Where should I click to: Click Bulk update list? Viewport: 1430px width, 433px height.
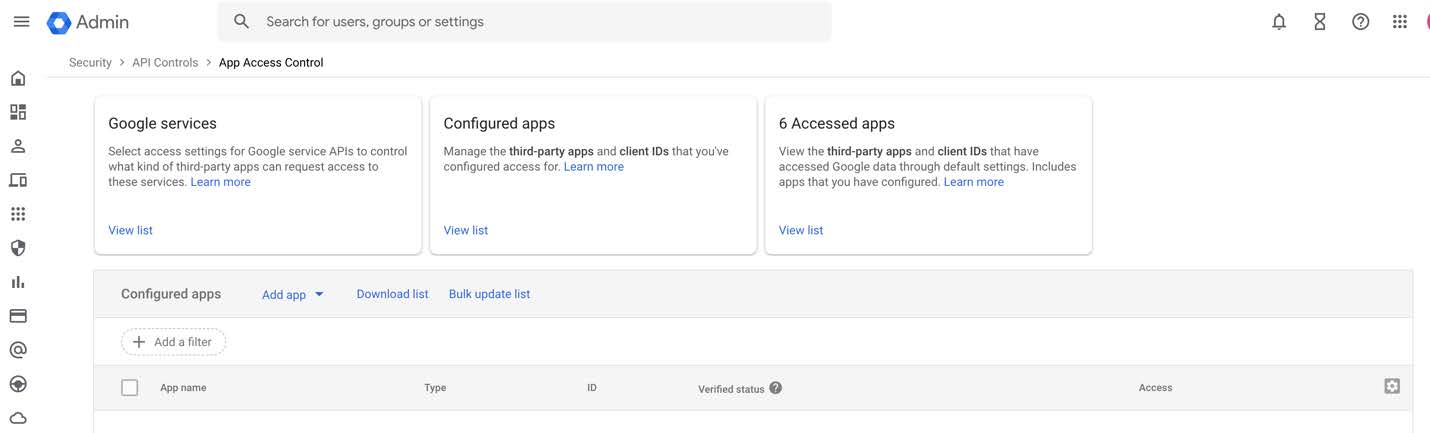(489, 294)
